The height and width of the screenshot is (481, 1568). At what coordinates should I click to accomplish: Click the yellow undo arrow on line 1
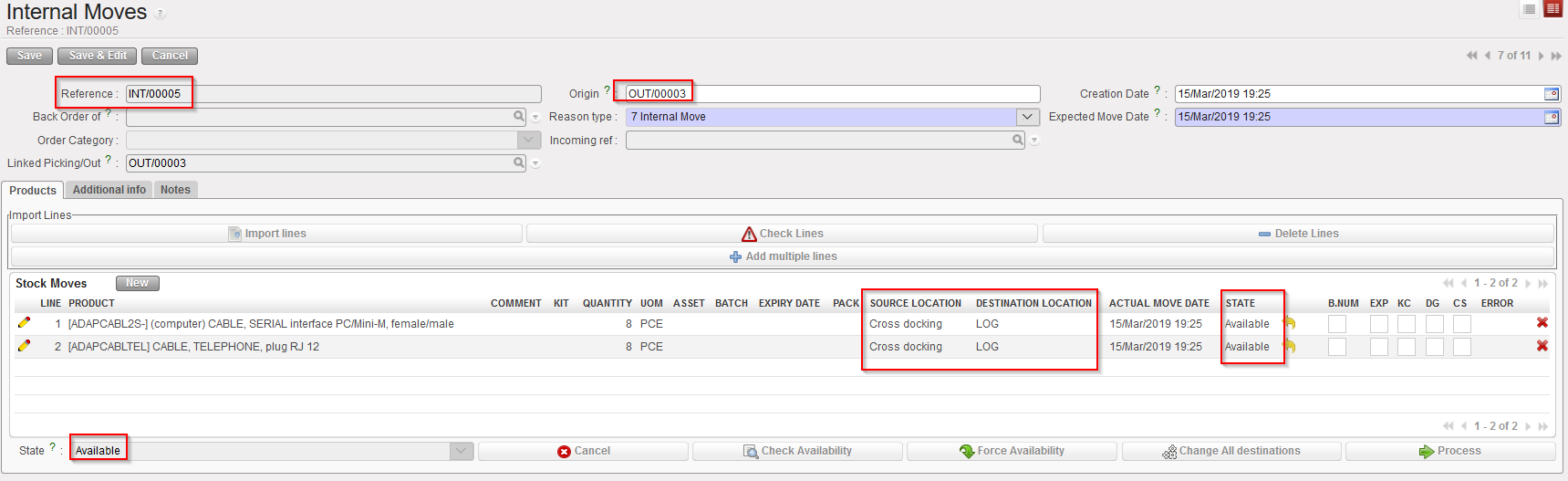click(x=1288, y=323)
